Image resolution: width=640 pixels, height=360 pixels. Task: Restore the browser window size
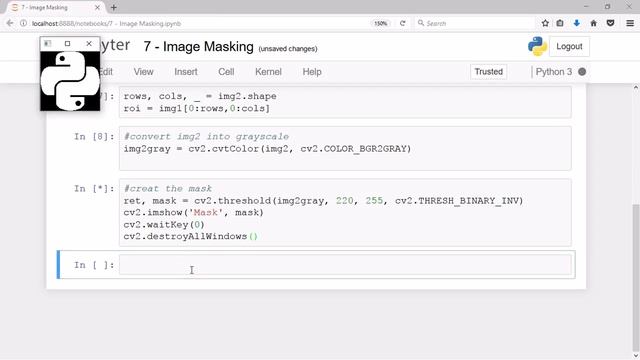607,7
